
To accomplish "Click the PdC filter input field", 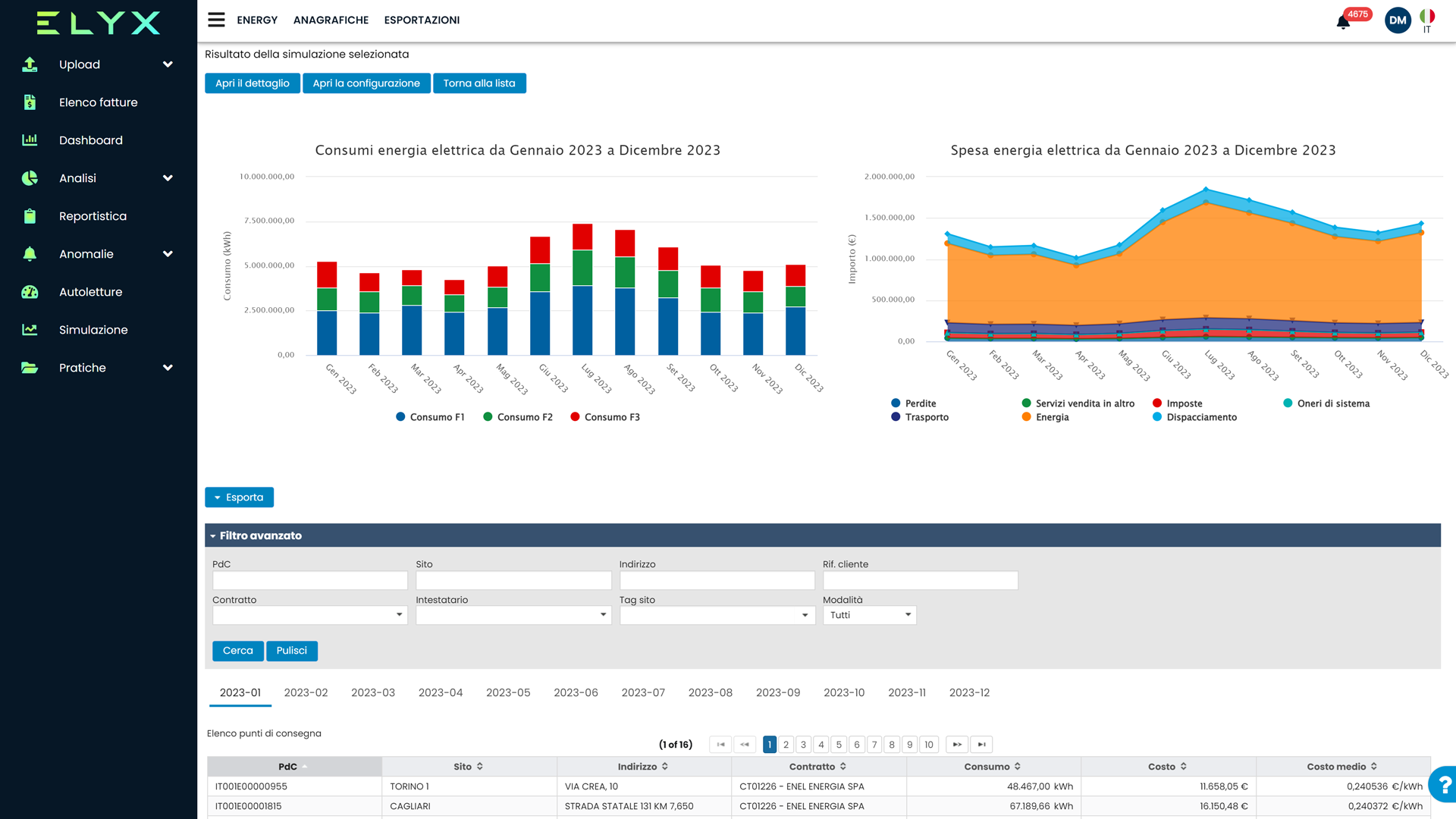I will (309, 581).
